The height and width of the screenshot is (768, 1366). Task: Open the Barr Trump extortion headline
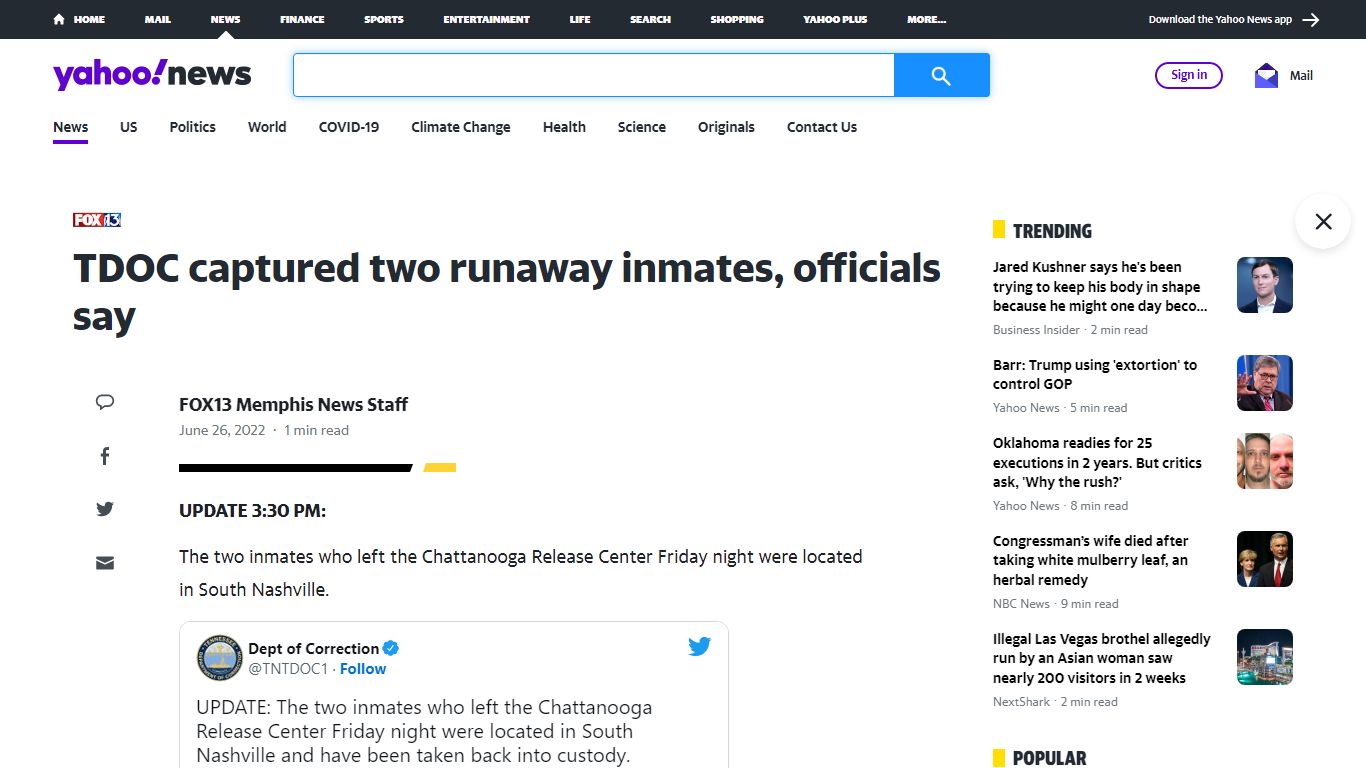[x=1095, y=374]
